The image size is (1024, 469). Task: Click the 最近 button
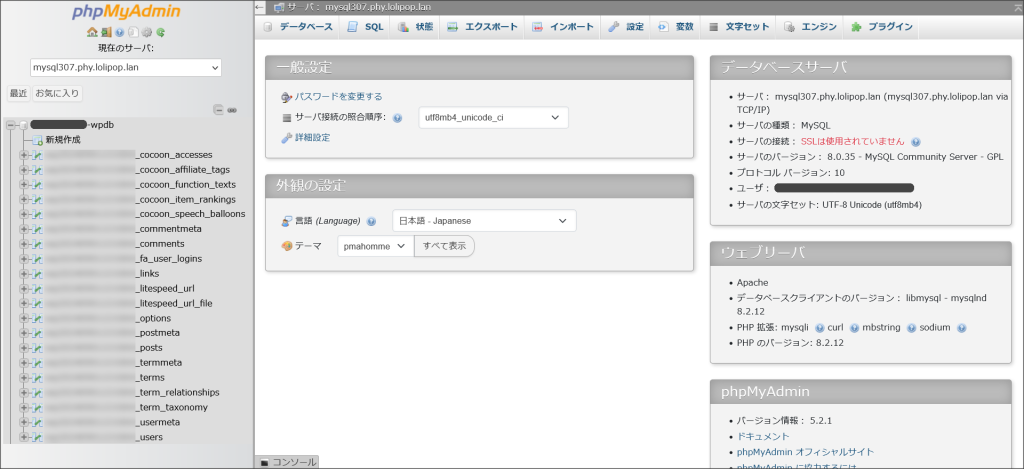click(x=18, y=93)
